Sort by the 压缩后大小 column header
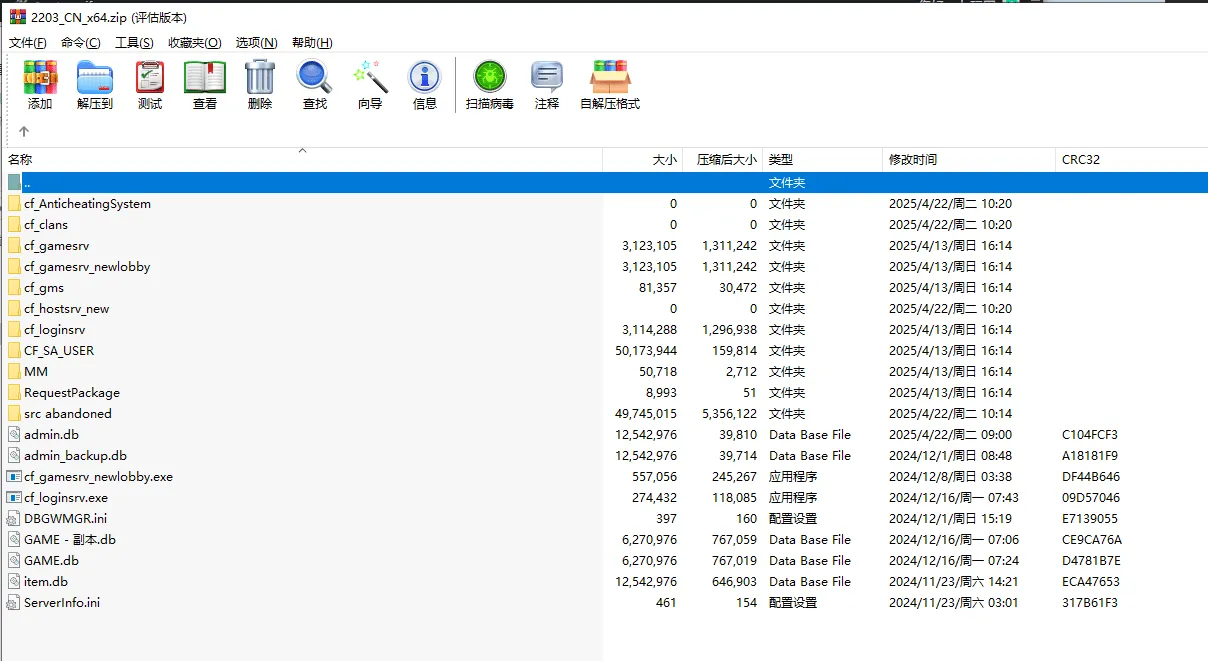Image resolution: width=1208 pixels, height=661 pixels. click(x=723, y=159)
